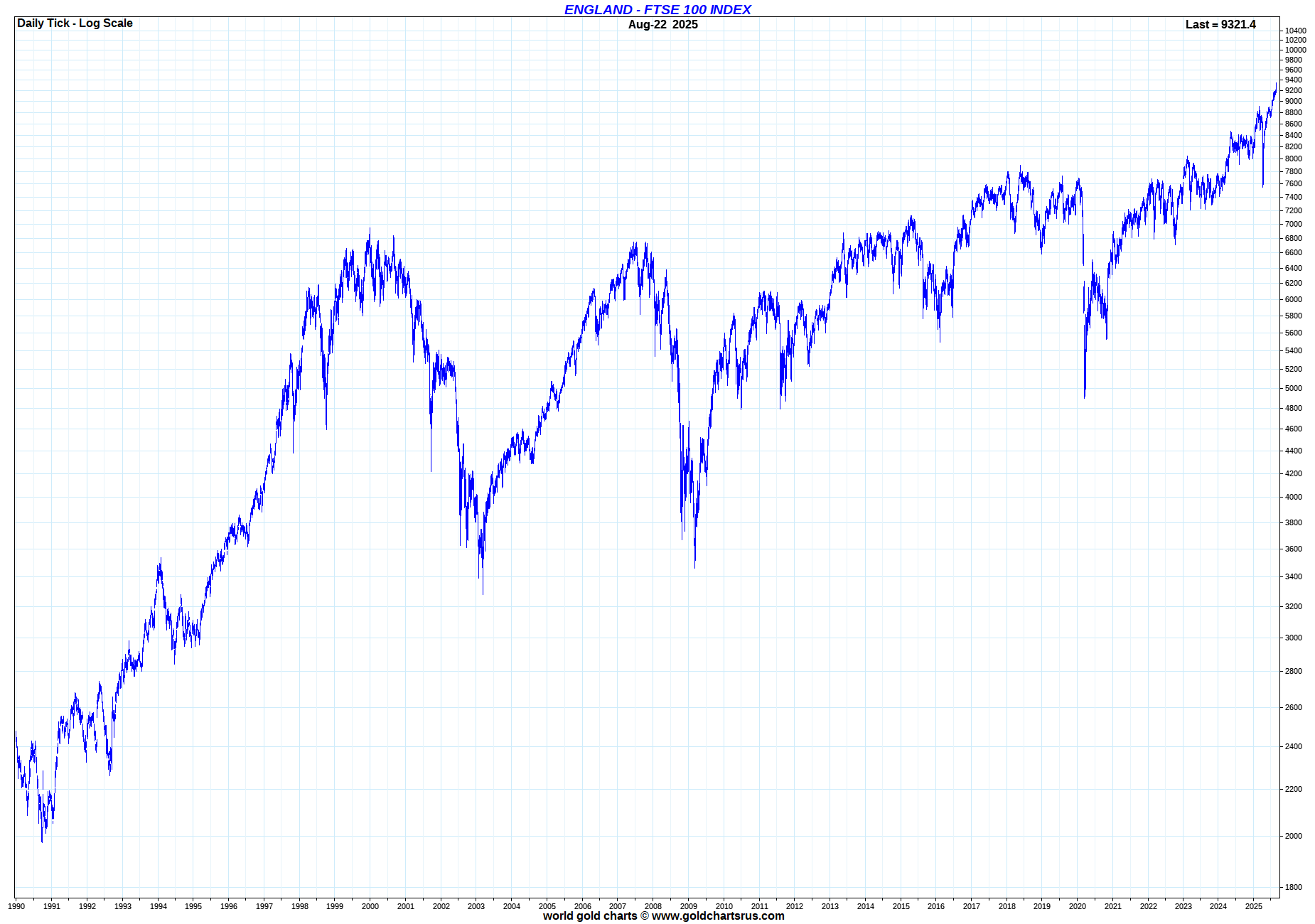This screenshot has width=1315, height=924.
Task: Click the chart title "ENGLAND - FTSE 100 INDEX"
Action: pos(657,9)
